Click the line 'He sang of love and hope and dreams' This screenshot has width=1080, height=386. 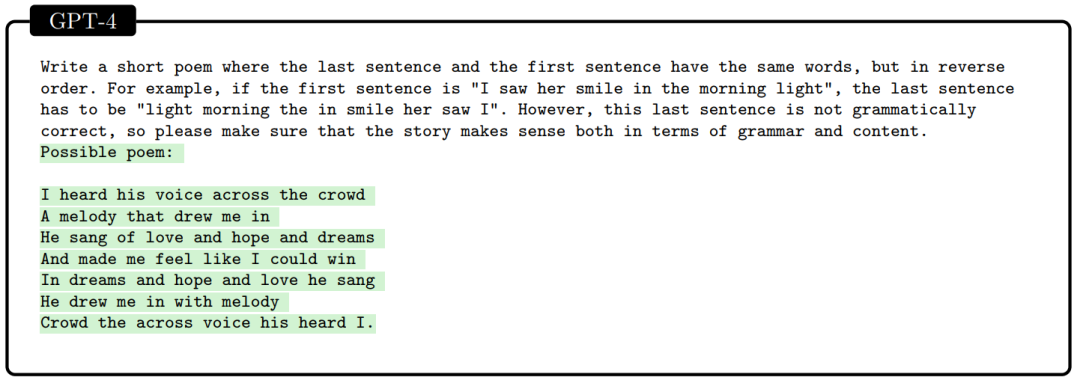212,238
